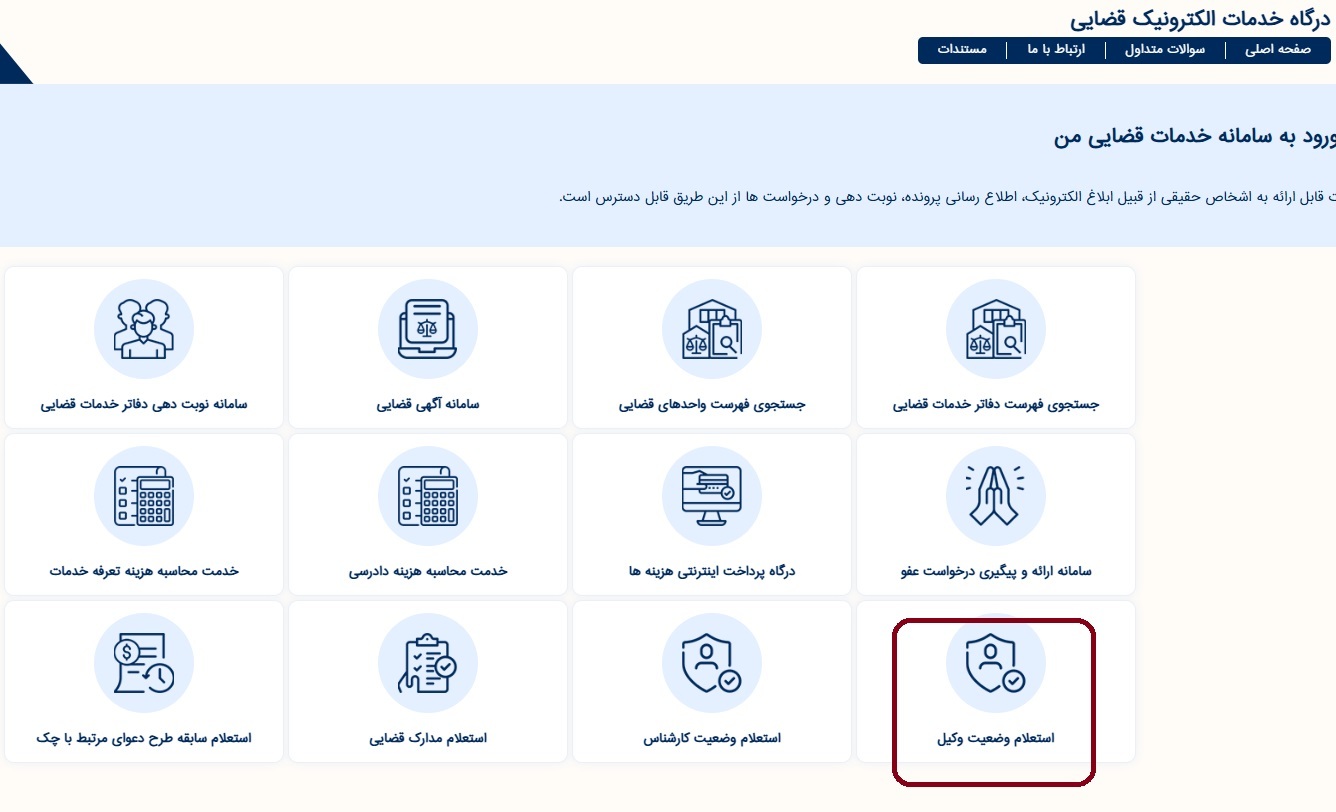1336x812 pixels.
Task: Select the صفحه اصلی menu item
Action: pyautogui.click(x=1277, y=49)
